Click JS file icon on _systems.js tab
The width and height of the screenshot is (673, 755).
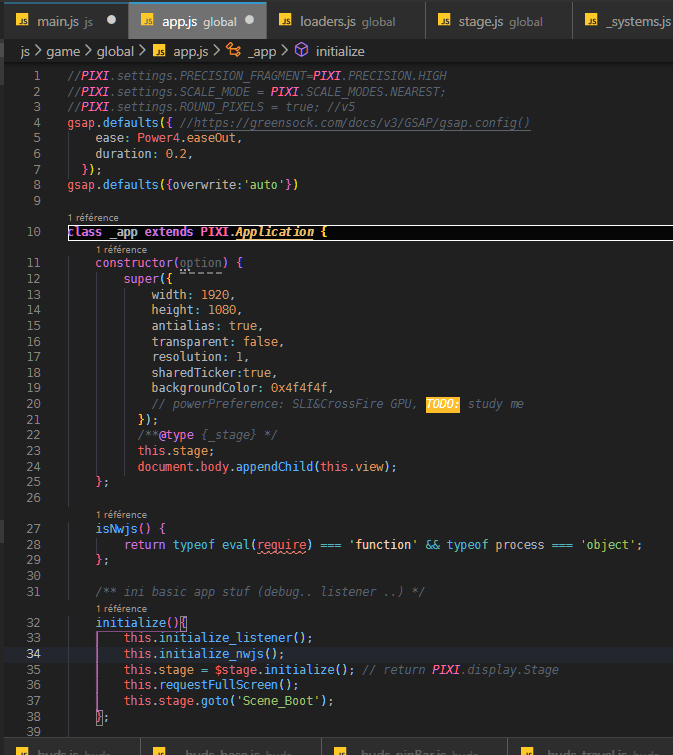pos(591,20)
